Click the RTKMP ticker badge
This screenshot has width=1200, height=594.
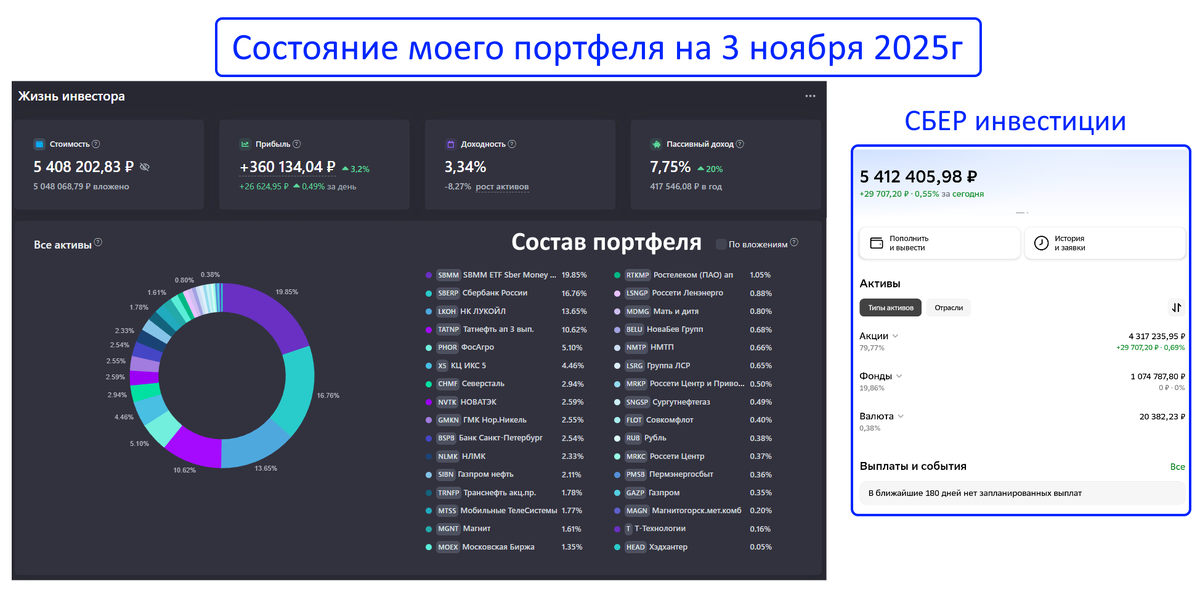(638, 275)
